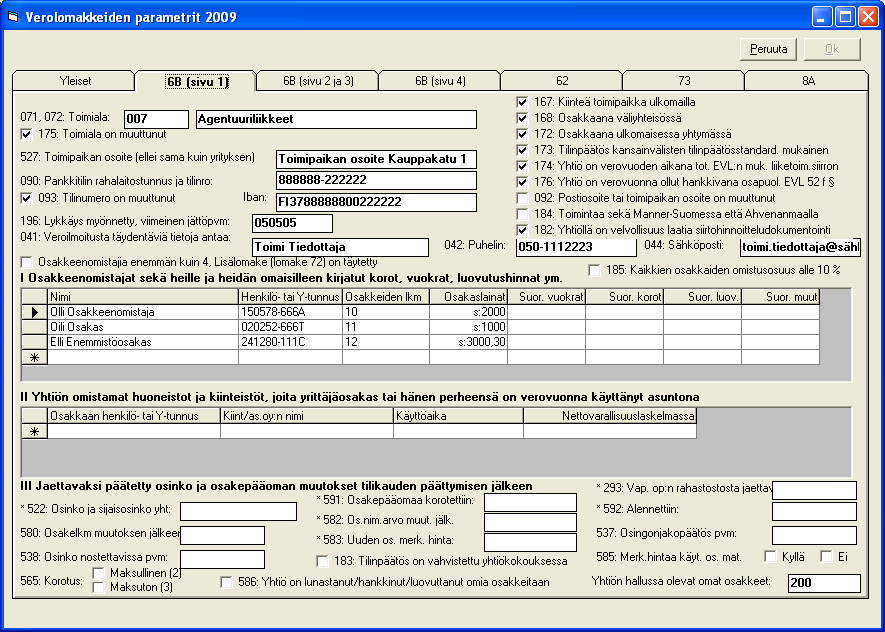Check 586 omia osakkeitaan checkbox
Screen dimensions: 885x632
(x=226, y=582)
